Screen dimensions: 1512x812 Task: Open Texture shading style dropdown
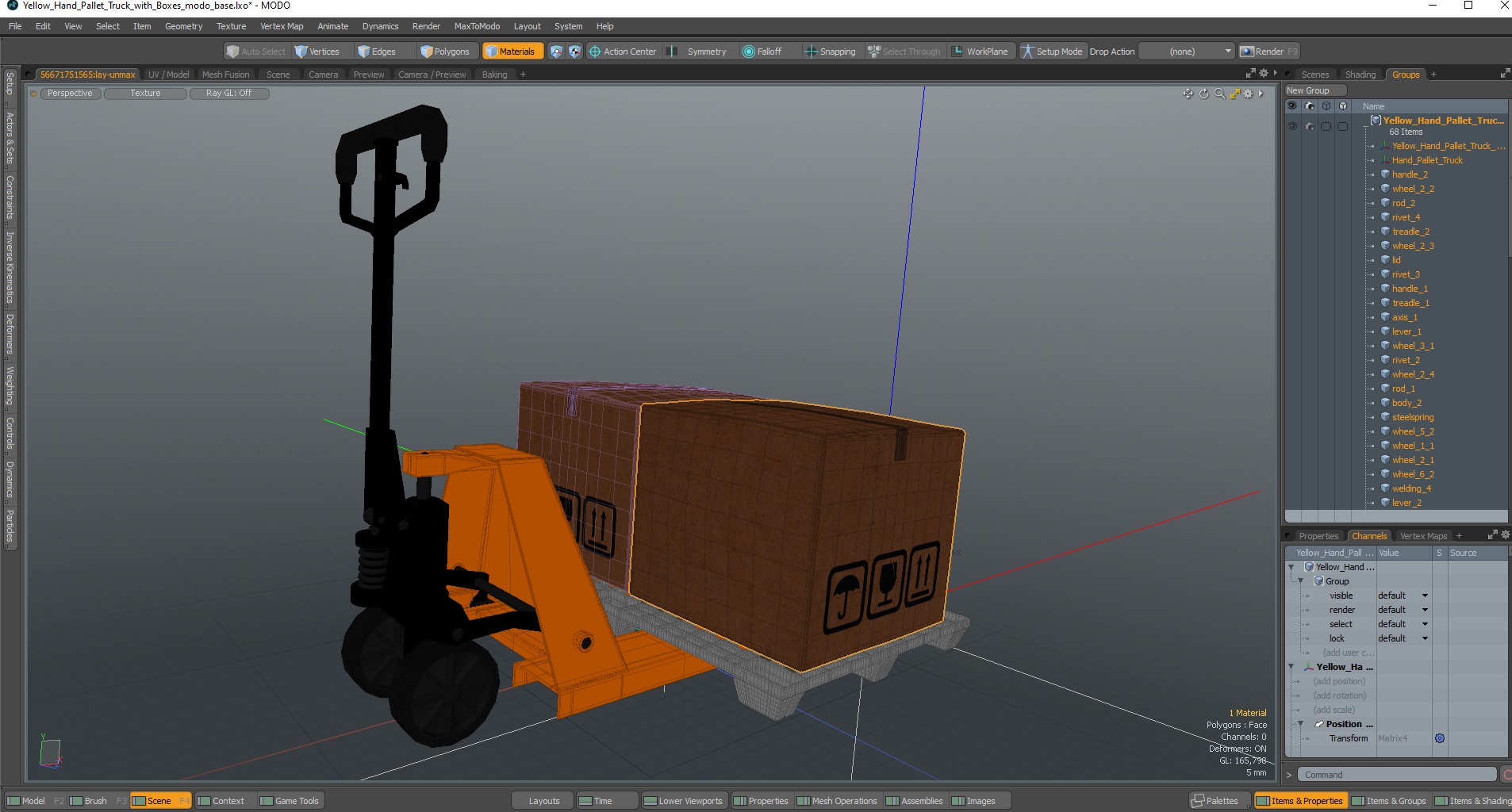click(x=145, y=94)
